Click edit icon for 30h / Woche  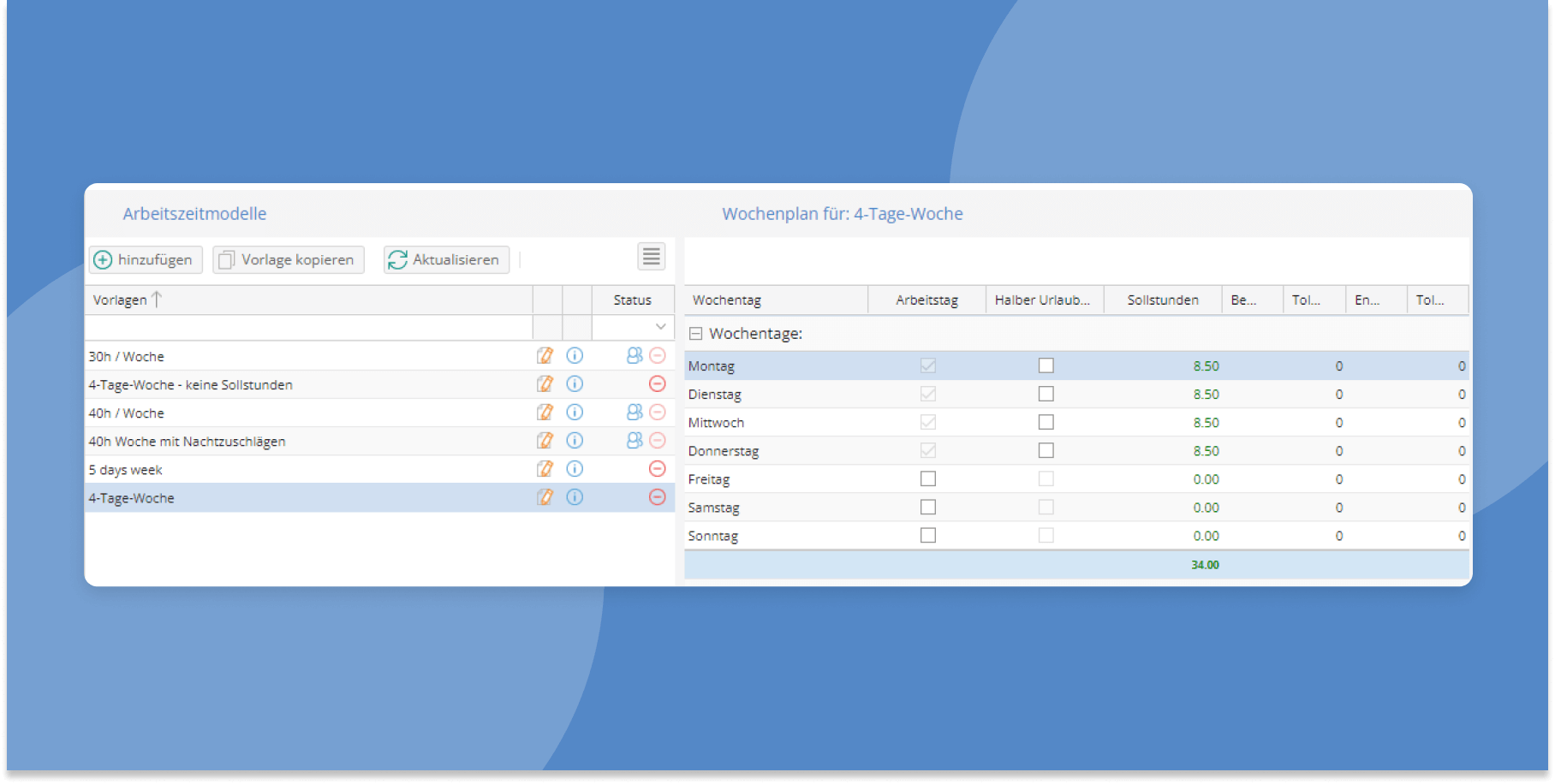[545, 356]
